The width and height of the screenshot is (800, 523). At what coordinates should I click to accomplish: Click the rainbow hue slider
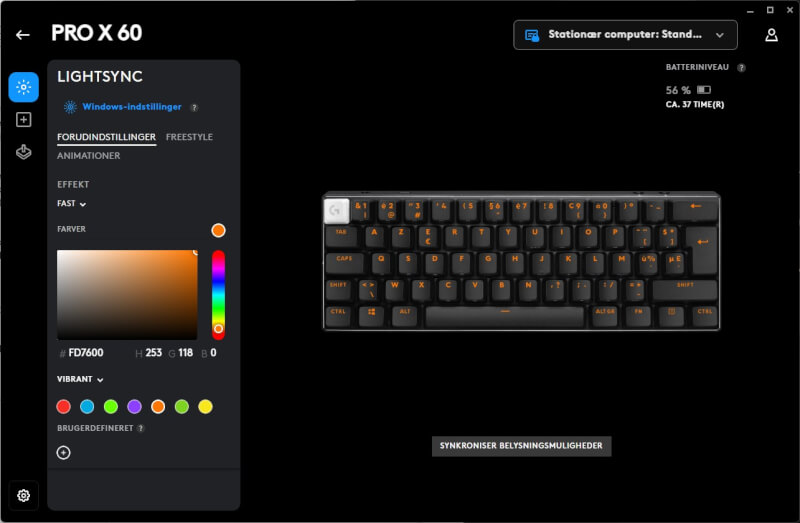[x=218, y=295]
